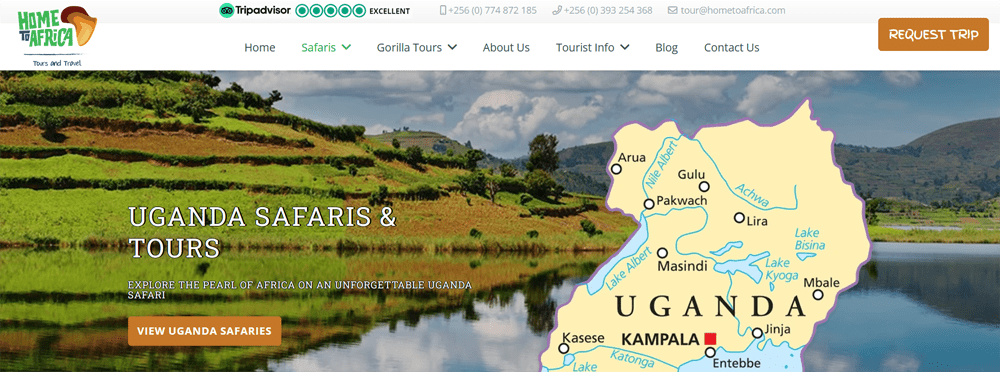Click the Masindi city marker on map
This screenshot has width=1000, height=372.
point(663,253)
